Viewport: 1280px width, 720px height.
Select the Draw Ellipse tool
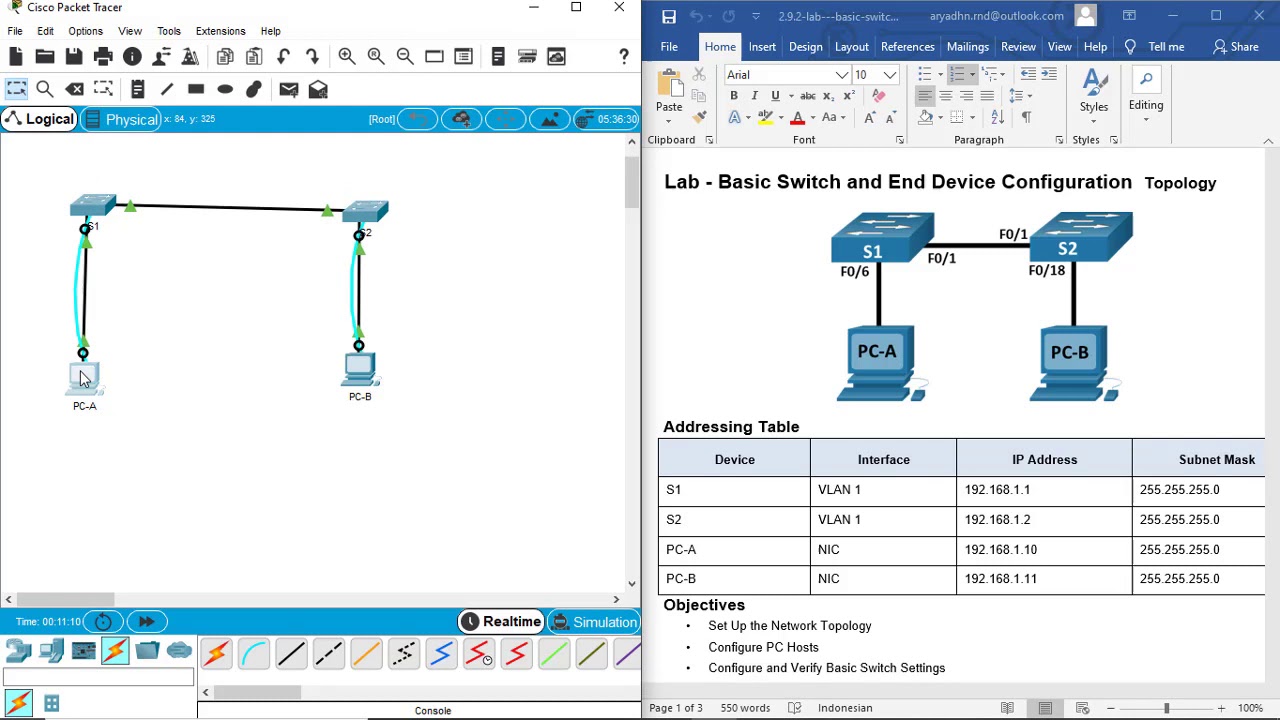tap(225, 90)
